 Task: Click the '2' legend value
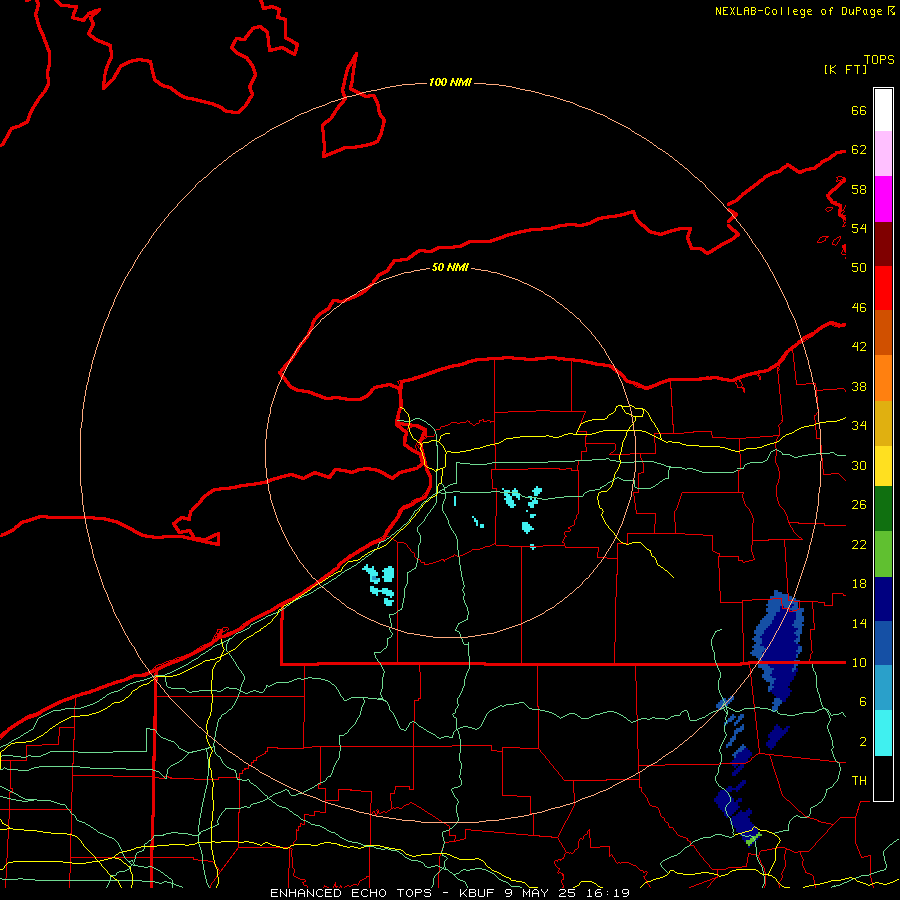click(862, 742)
